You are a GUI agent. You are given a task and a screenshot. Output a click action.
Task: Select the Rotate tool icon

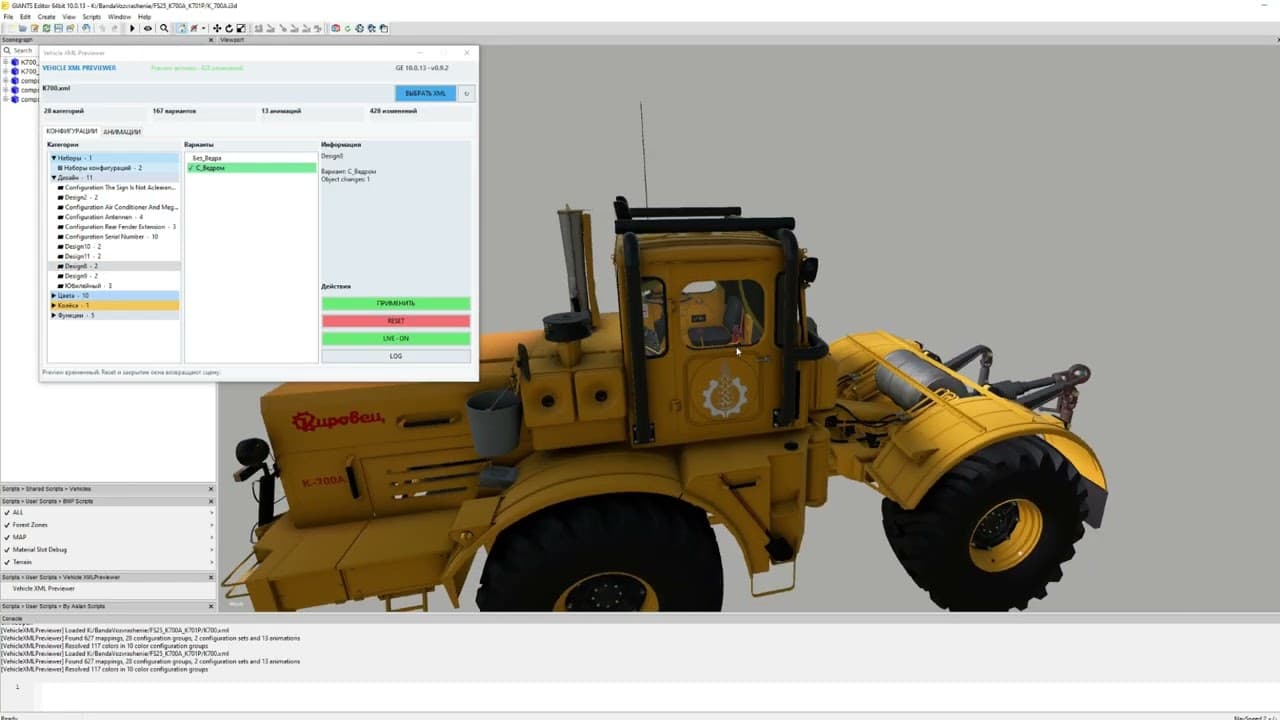tap(229, 28)
